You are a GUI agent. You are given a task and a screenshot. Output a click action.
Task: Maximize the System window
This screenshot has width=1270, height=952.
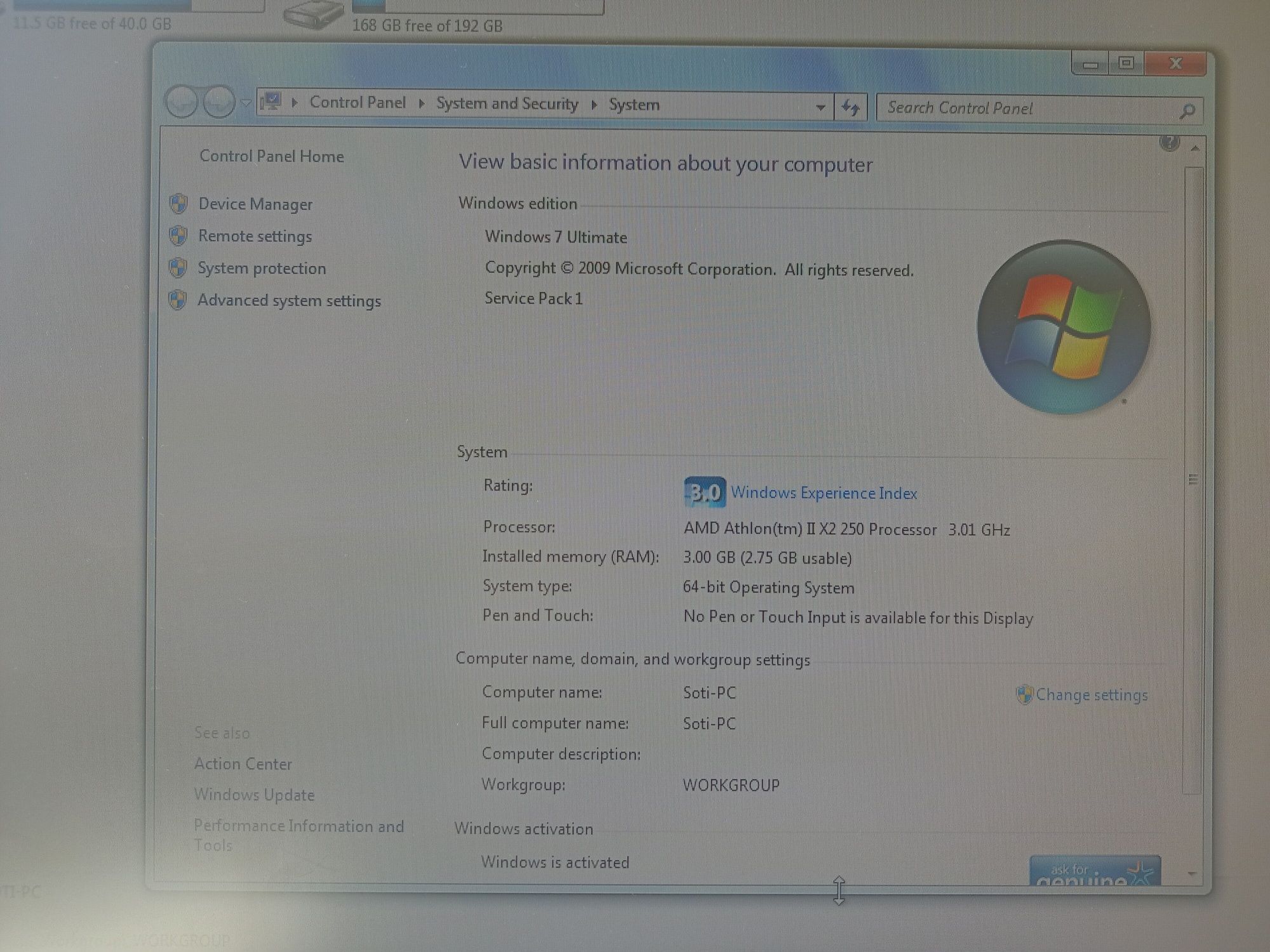click(1126, 63)
